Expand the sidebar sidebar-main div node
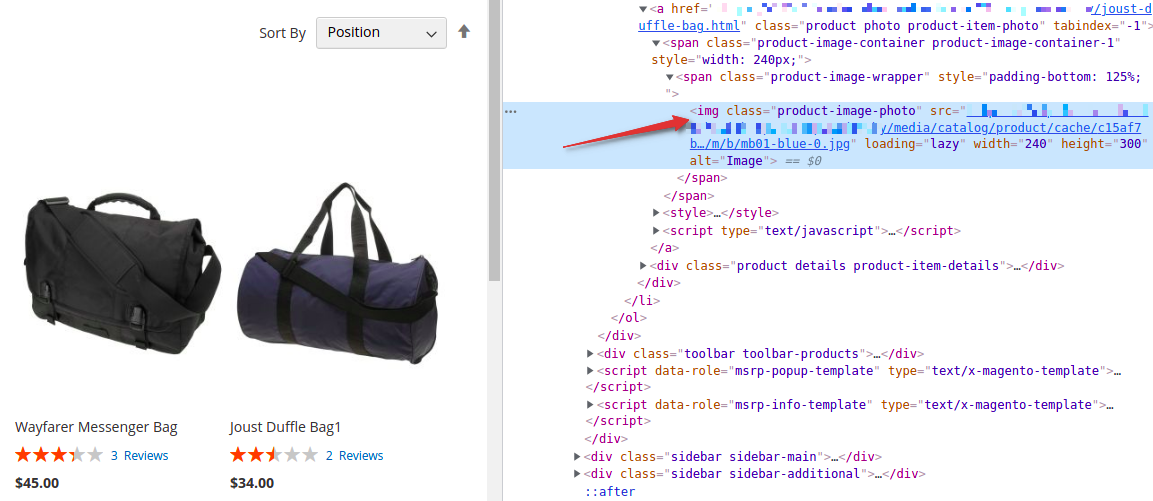This screenshot has width=1153, height=501. click(x=578, y=456)
